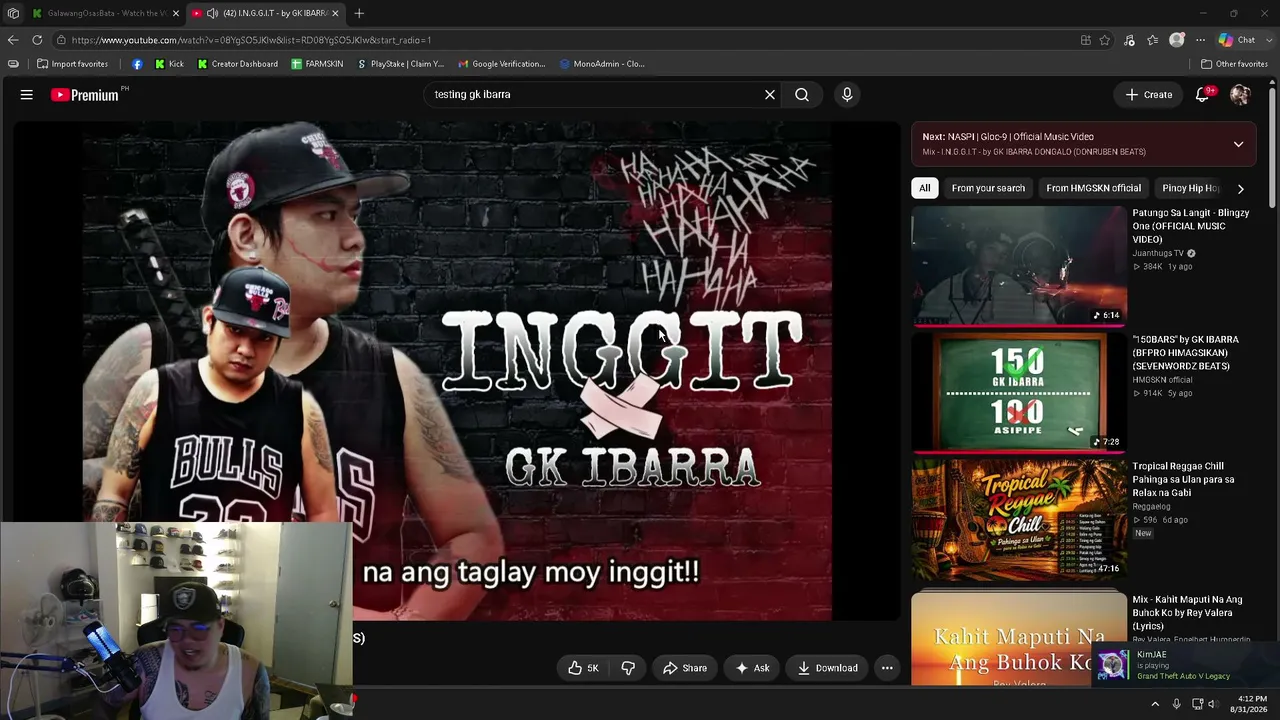
Task: Show more filter chips arrow
Action: tap(1241, 188)
